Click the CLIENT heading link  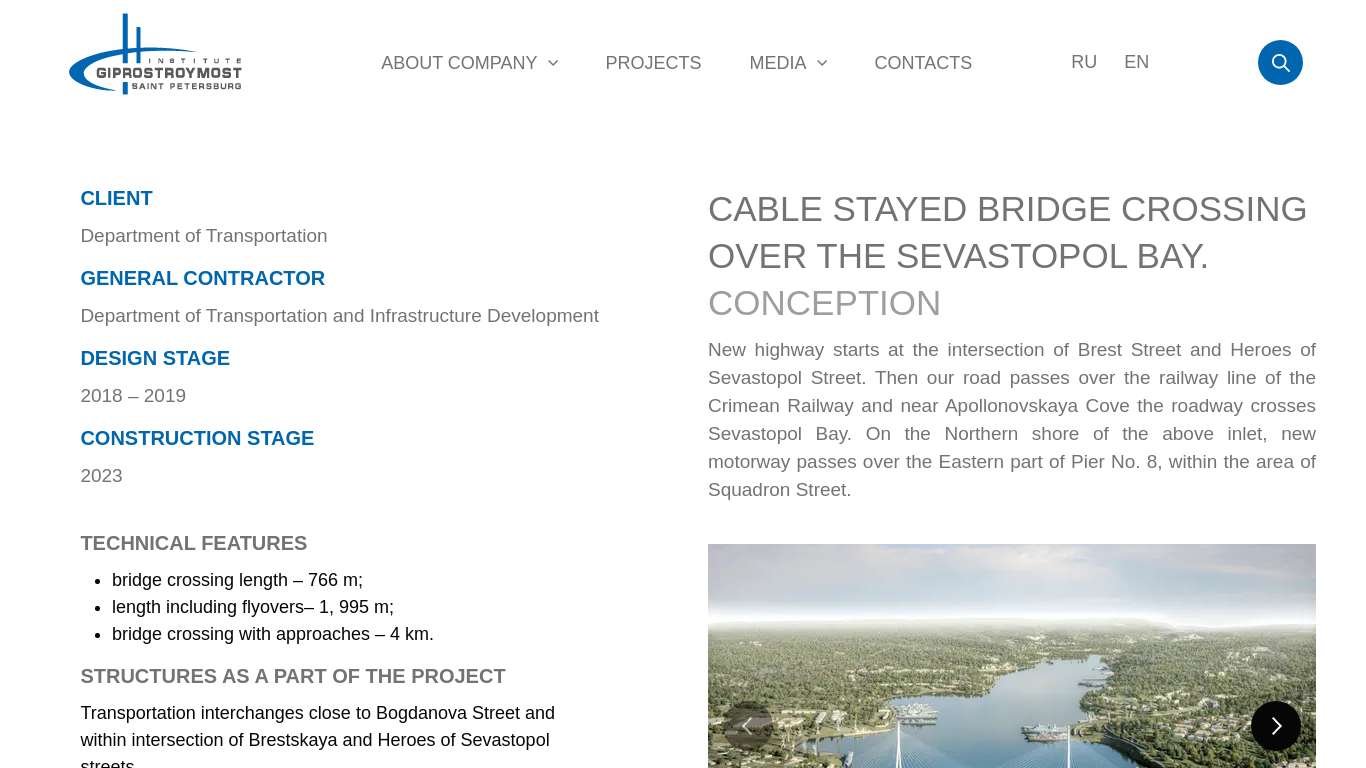[116, 198]
